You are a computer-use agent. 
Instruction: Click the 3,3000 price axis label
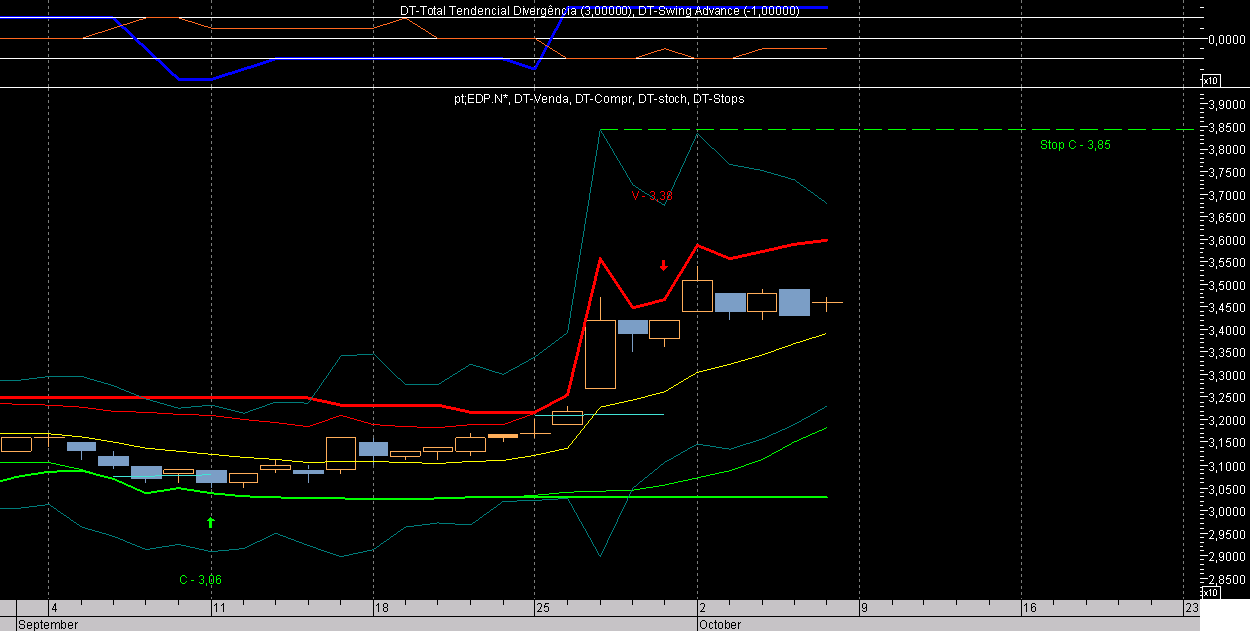(x=1225, y=376)
